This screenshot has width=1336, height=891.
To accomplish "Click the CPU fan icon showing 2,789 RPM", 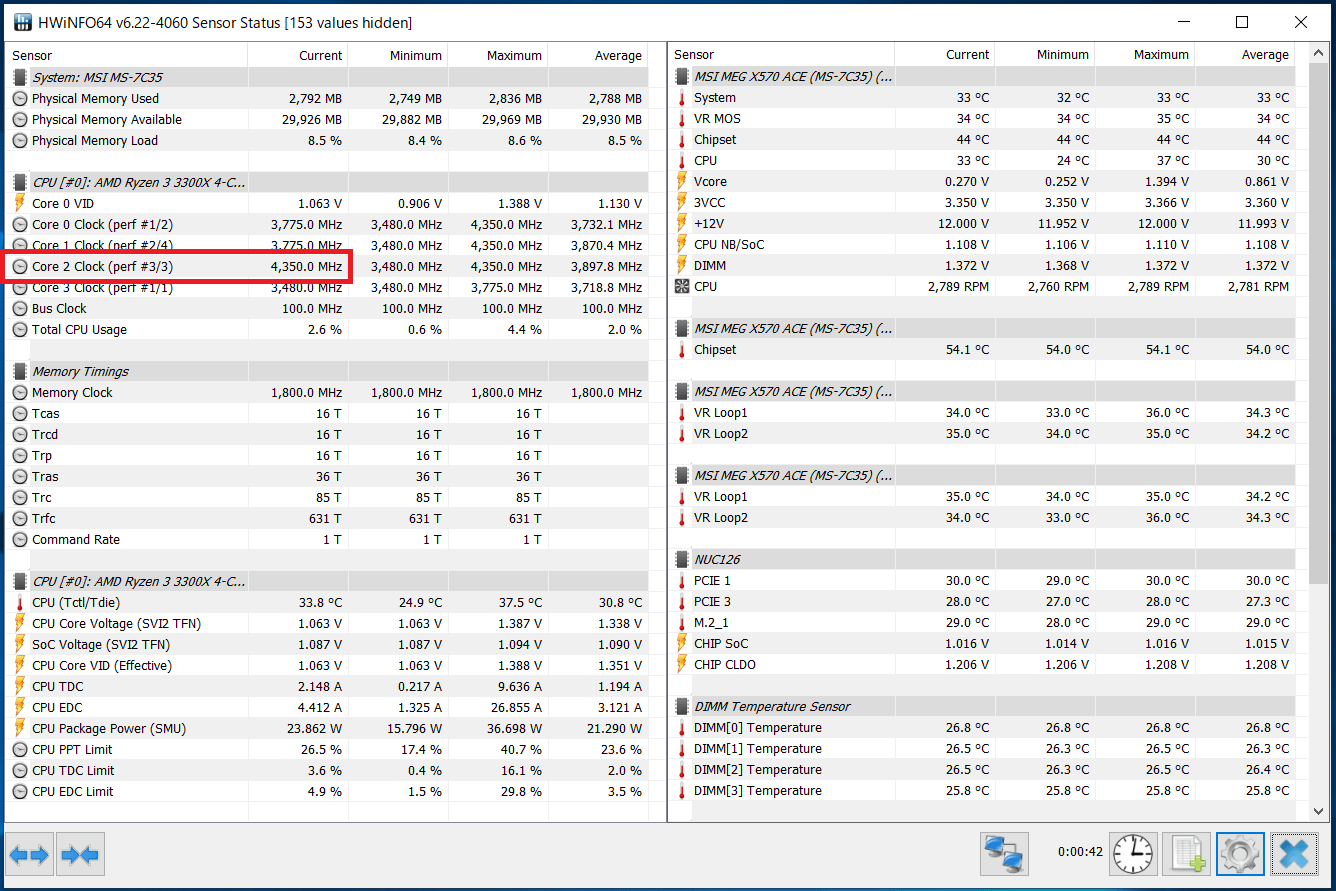I will click(x=682, y=287).
